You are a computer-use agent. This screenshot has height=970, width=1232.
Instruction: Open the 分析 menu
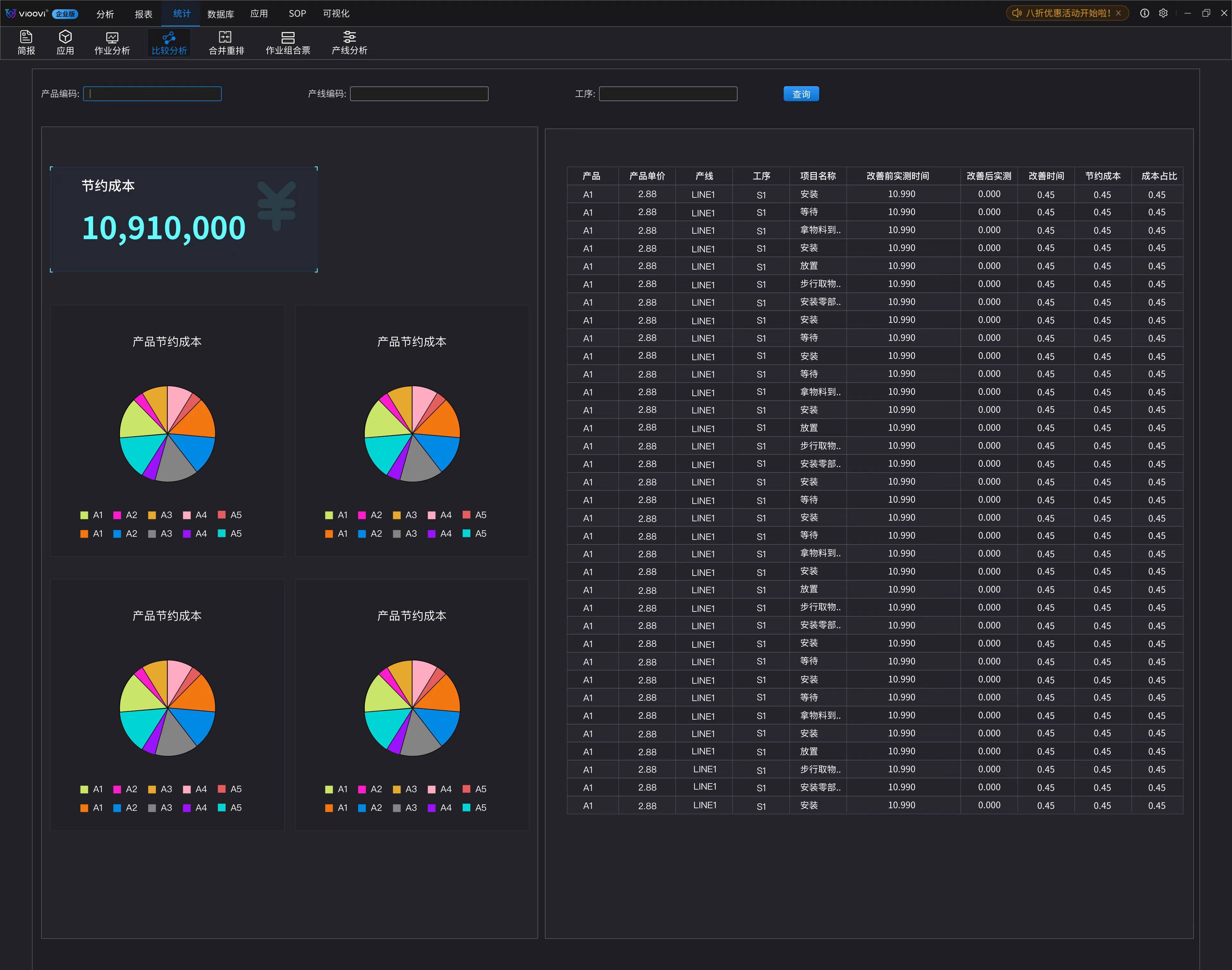click(x=105, y=13)
